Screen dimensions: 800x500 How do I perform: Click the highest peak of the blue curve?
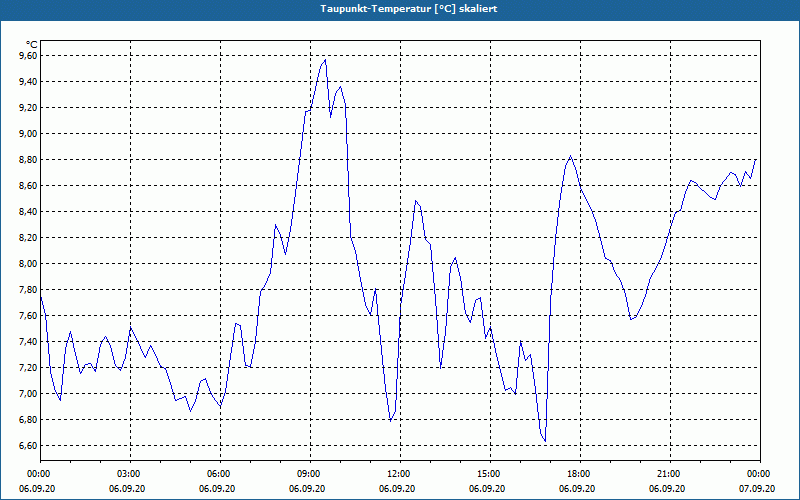tap(325, 60)
